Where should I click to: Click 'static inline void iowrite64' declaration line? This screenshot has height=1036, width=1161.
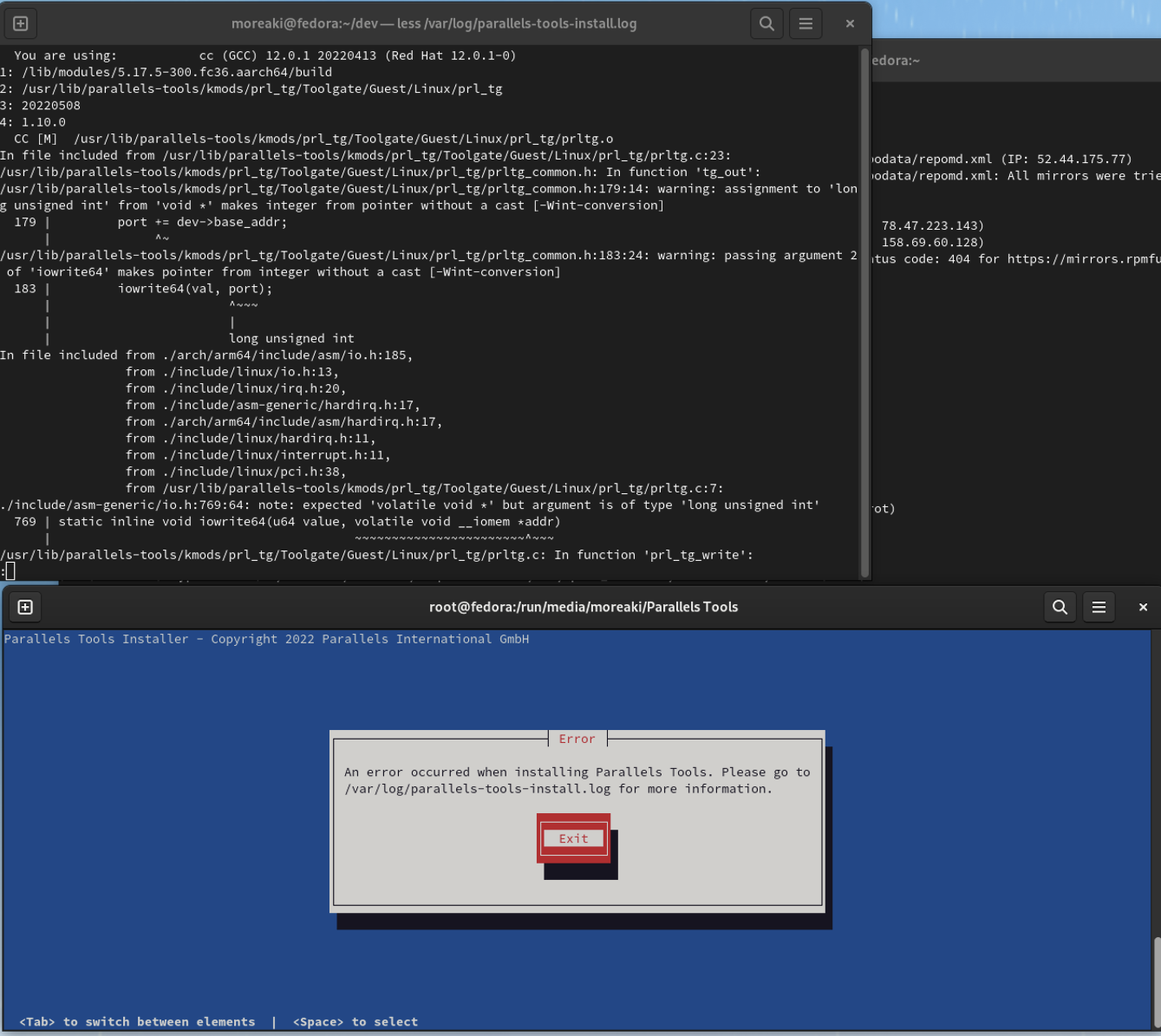click(x=310, y=522)
